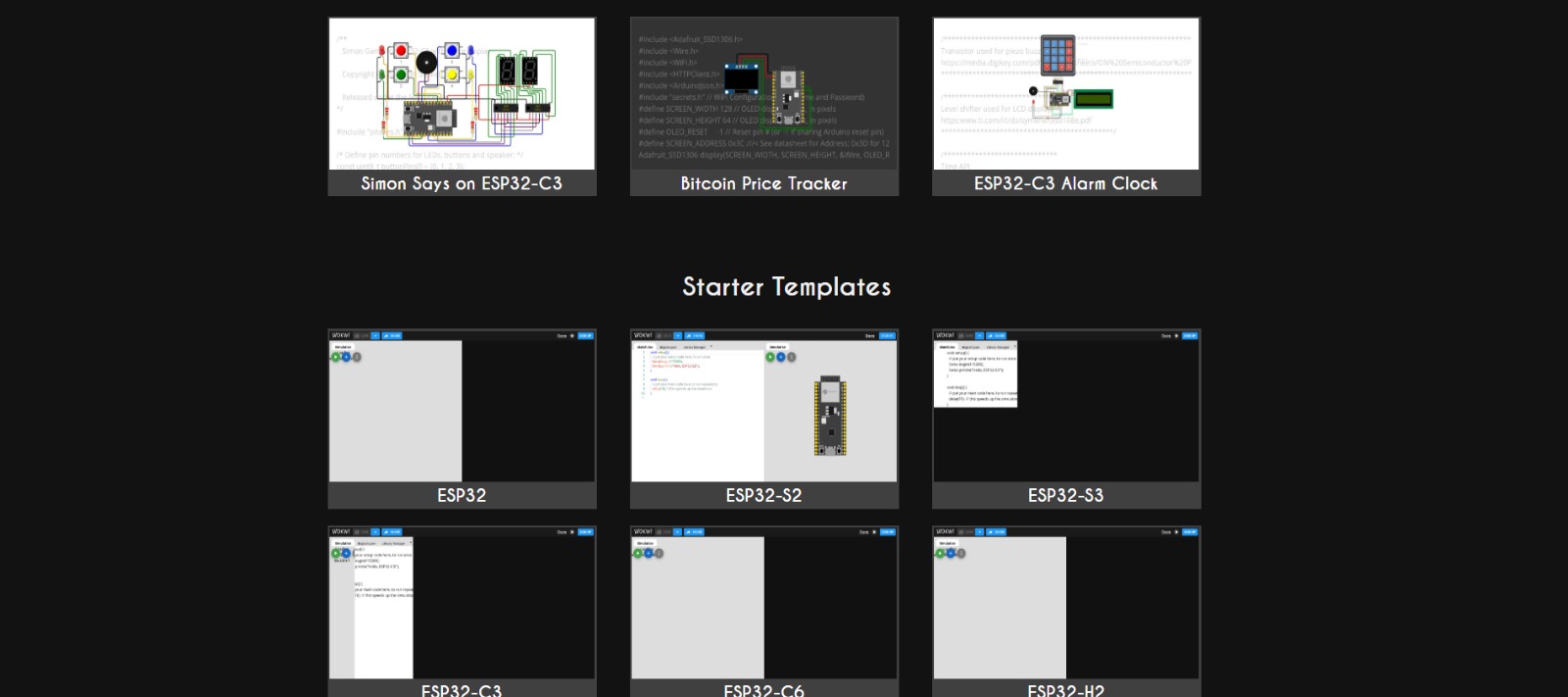Screen dimensions: 1568x697
Task: Click the 'Starter Templates' heading
Action: [x=787, y=287]
